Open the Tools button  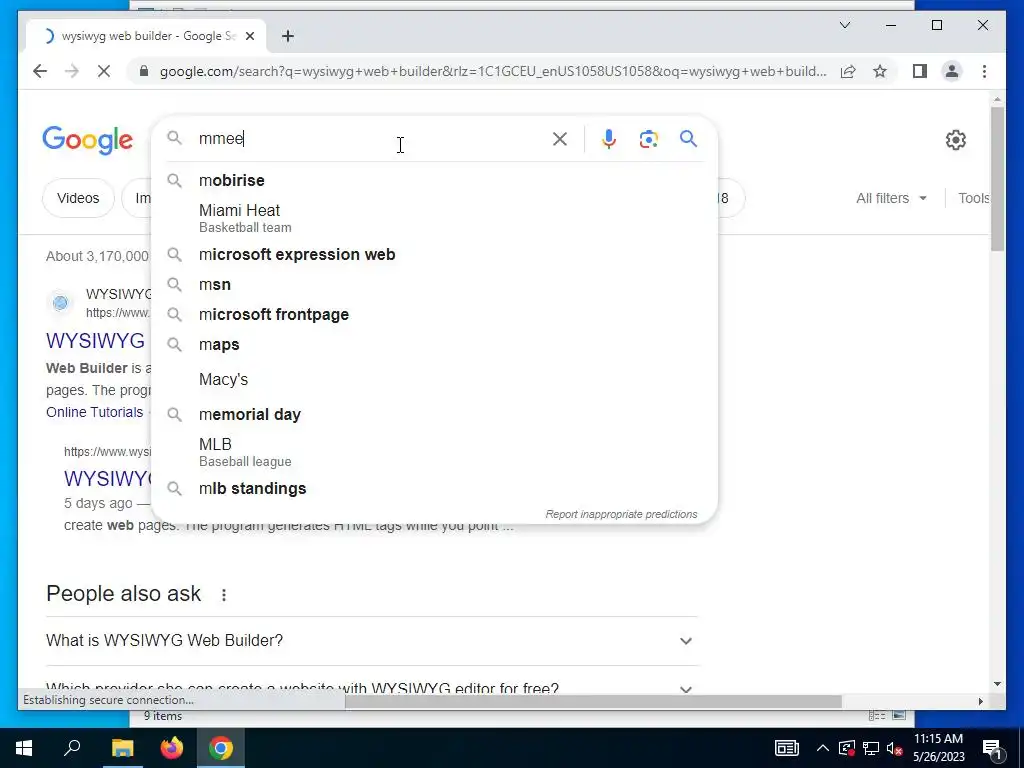pos(974,198)
